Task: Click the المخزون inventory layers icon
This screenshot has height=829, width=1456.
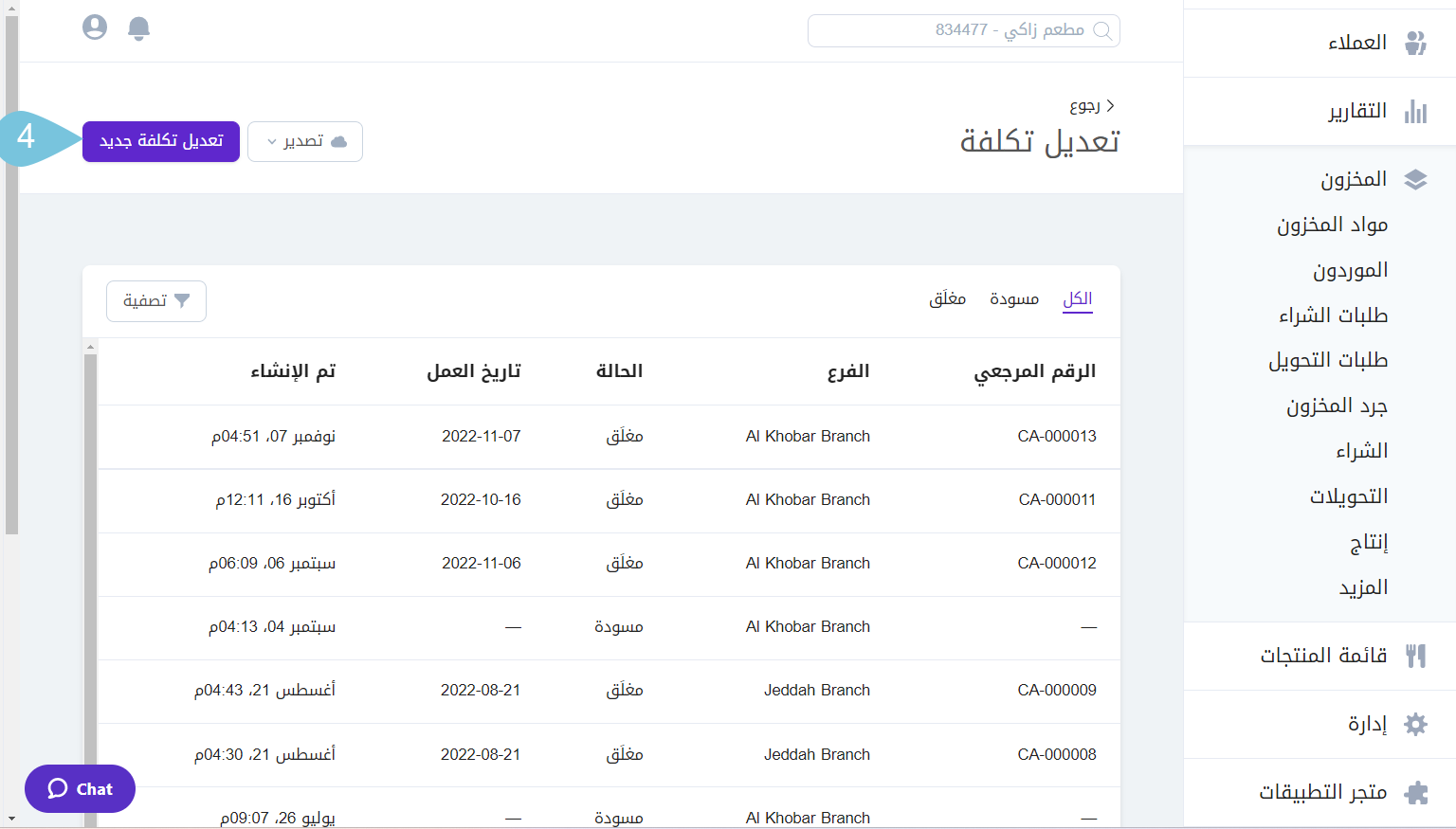Action: click(1415, 180)
